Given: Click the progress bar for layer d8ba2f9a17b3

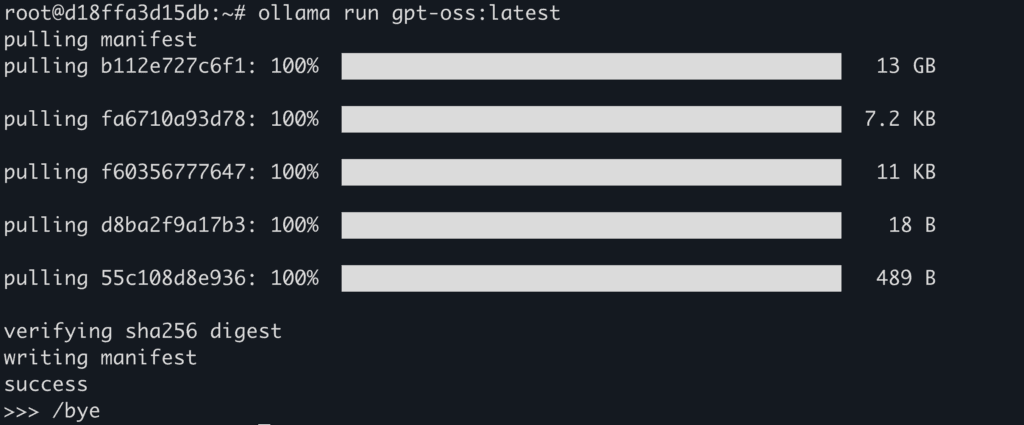Looking at the screenshot, I should tap(590, 225).
